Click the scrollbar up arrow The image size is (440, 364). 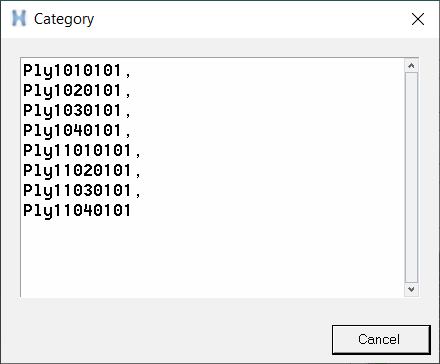411,65
